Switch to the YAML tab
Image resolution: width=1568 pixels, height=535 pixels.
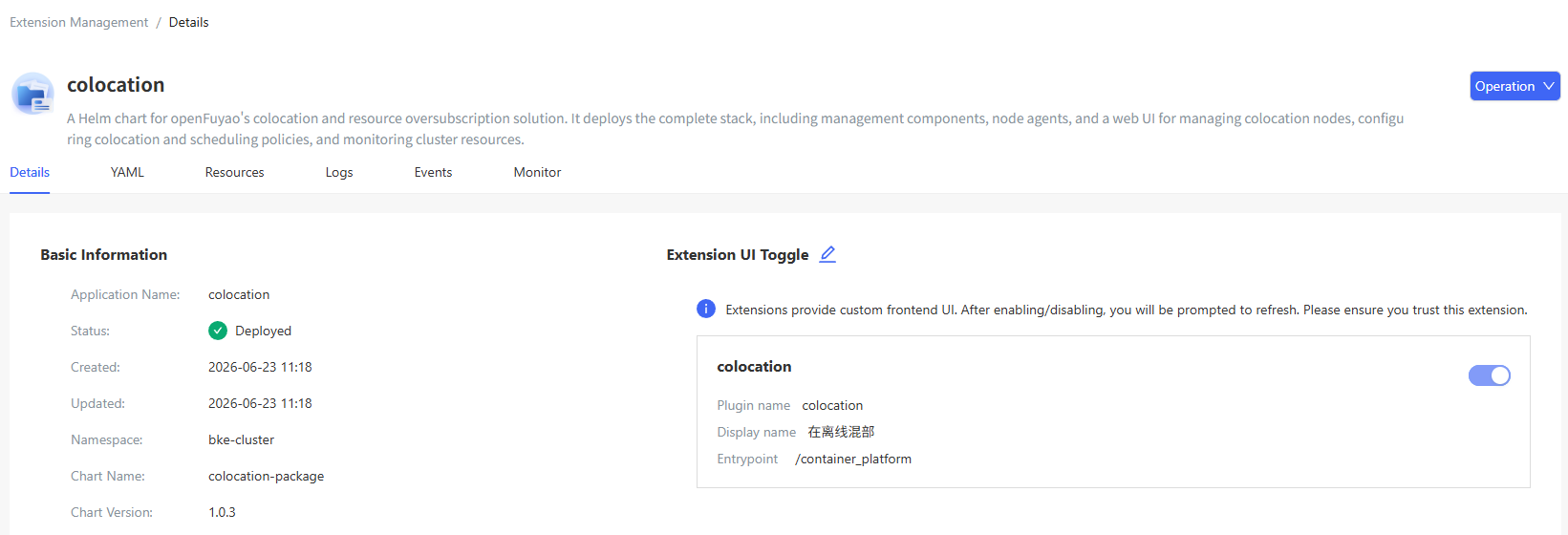tap(127, 172)
